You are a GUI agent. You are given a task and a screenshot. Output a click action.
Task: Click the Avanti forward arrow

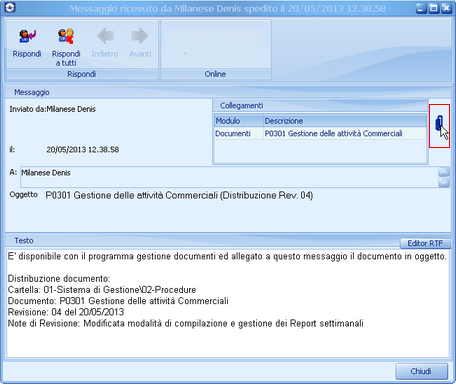(x=140, y=36)
